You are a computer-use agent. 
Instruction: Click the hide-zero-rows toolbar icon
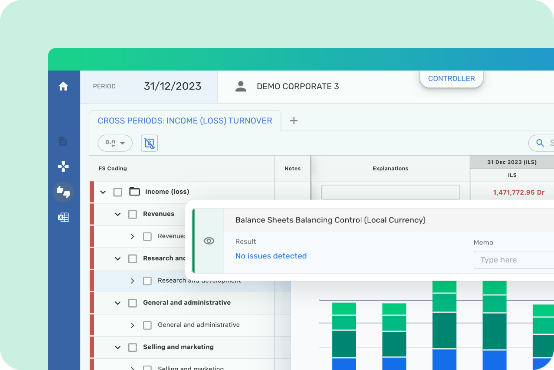pyautogui.click(x=149, y=143)
